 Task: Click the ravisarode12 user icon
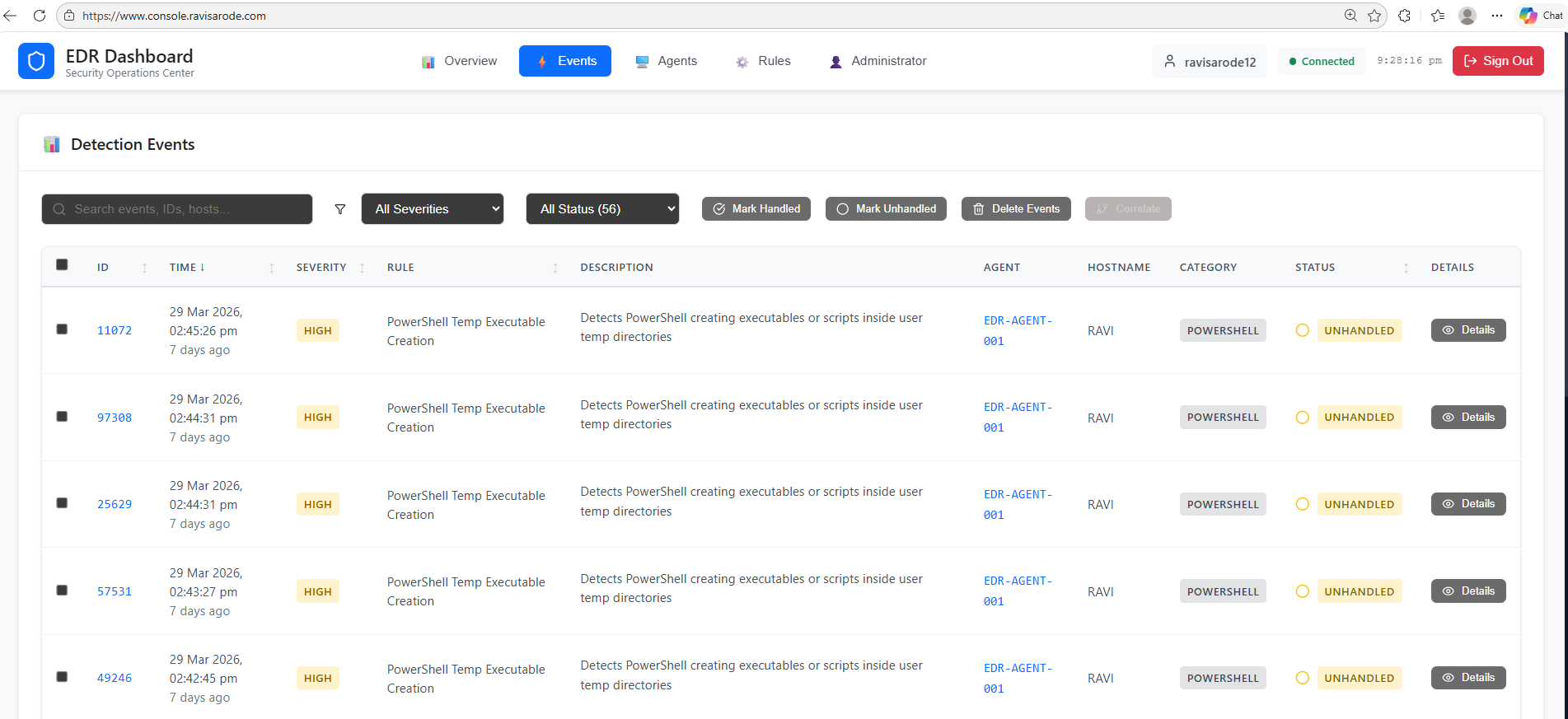click(1169, 61)
